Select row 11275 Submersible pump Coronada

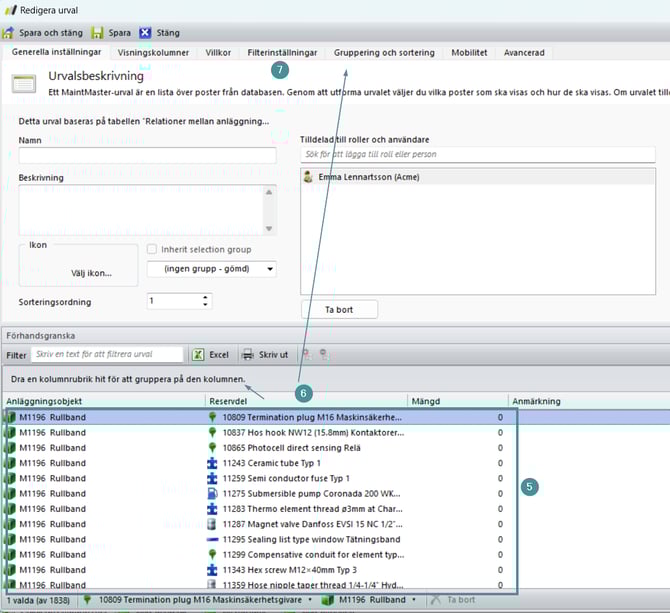335,493
